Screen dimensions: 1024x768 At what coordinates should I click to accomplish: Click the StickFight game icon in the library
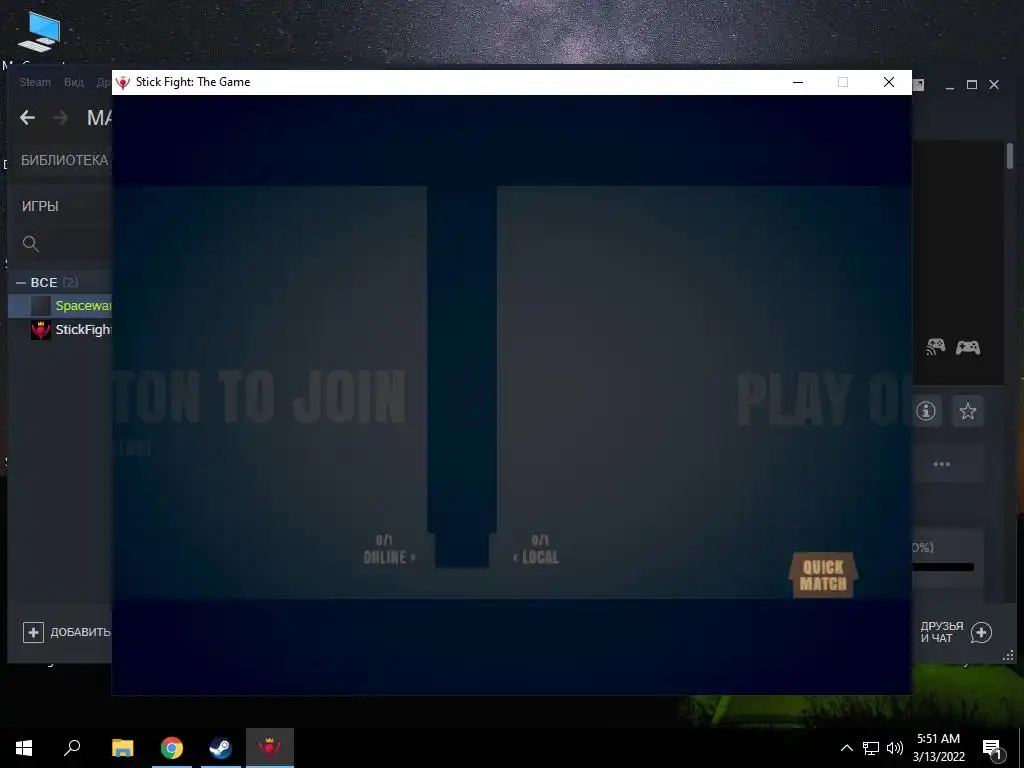coord(40,330)
